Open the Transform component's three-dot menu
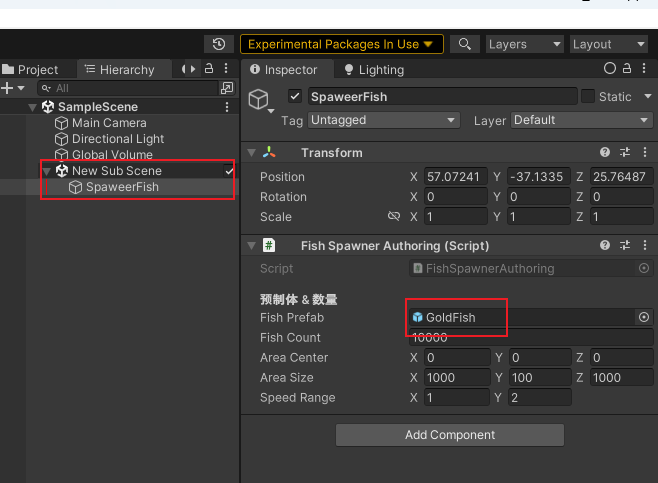 (645, 152)
